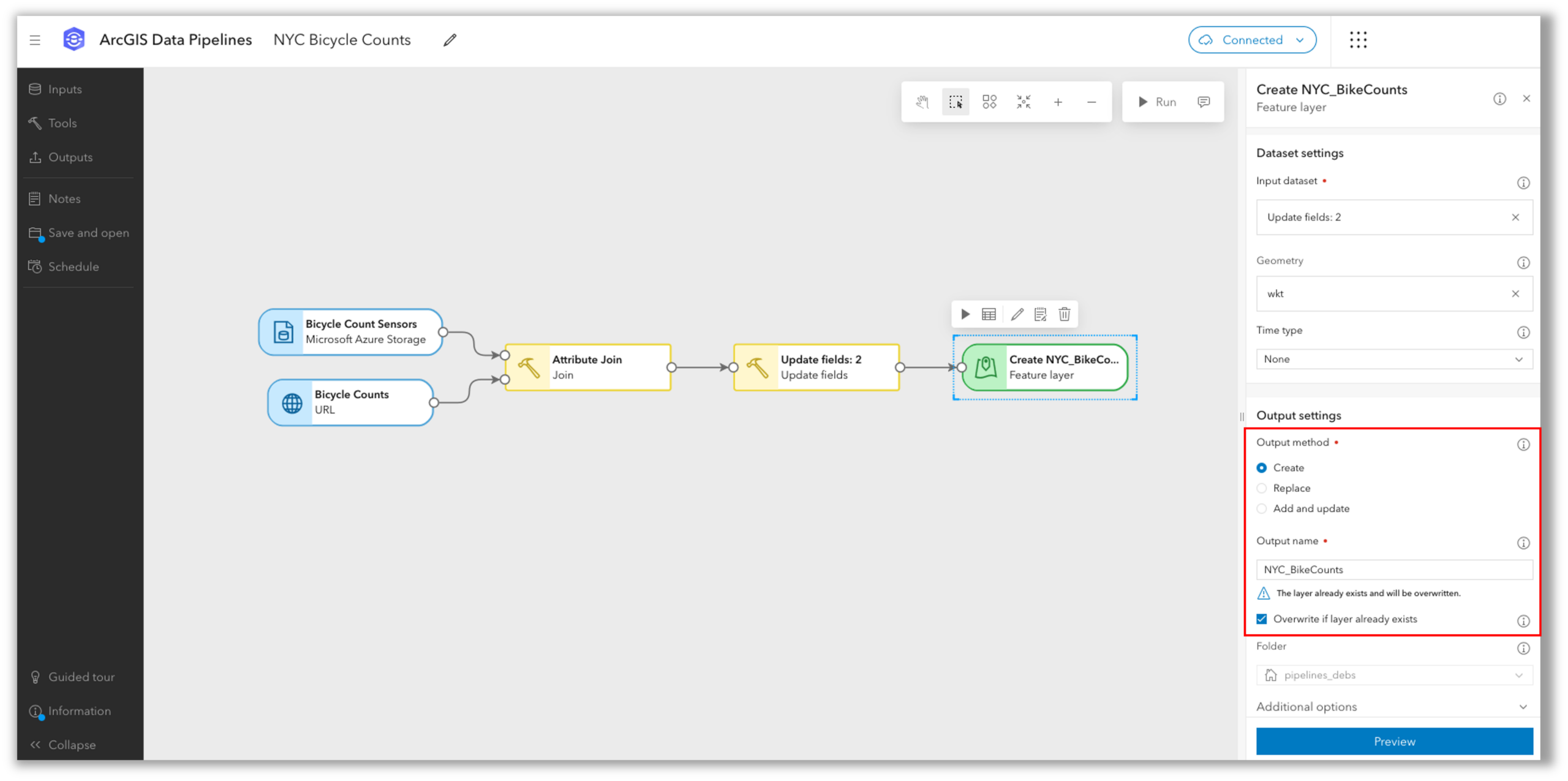Open notes for selected element
This screenshot has height=781, width=1568.
(1040, 314)
